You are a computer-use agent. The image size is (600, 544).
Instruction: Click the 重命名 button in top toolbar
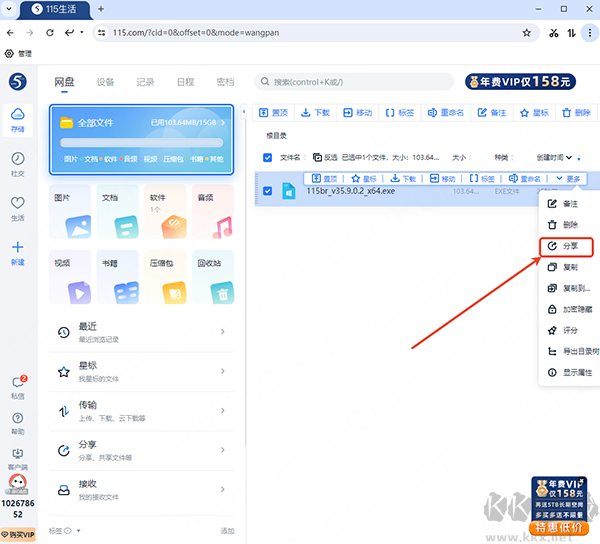pos(445,113)
